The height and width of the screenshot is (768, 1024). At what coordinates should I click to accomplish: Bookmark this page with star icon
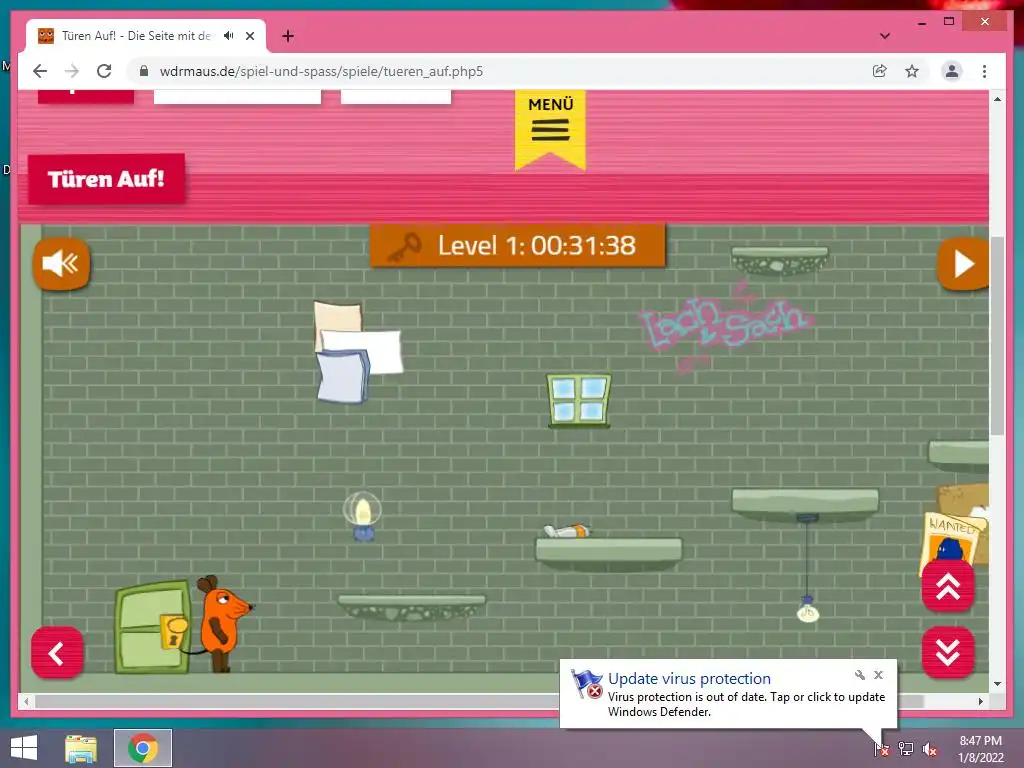pos(912,71)
